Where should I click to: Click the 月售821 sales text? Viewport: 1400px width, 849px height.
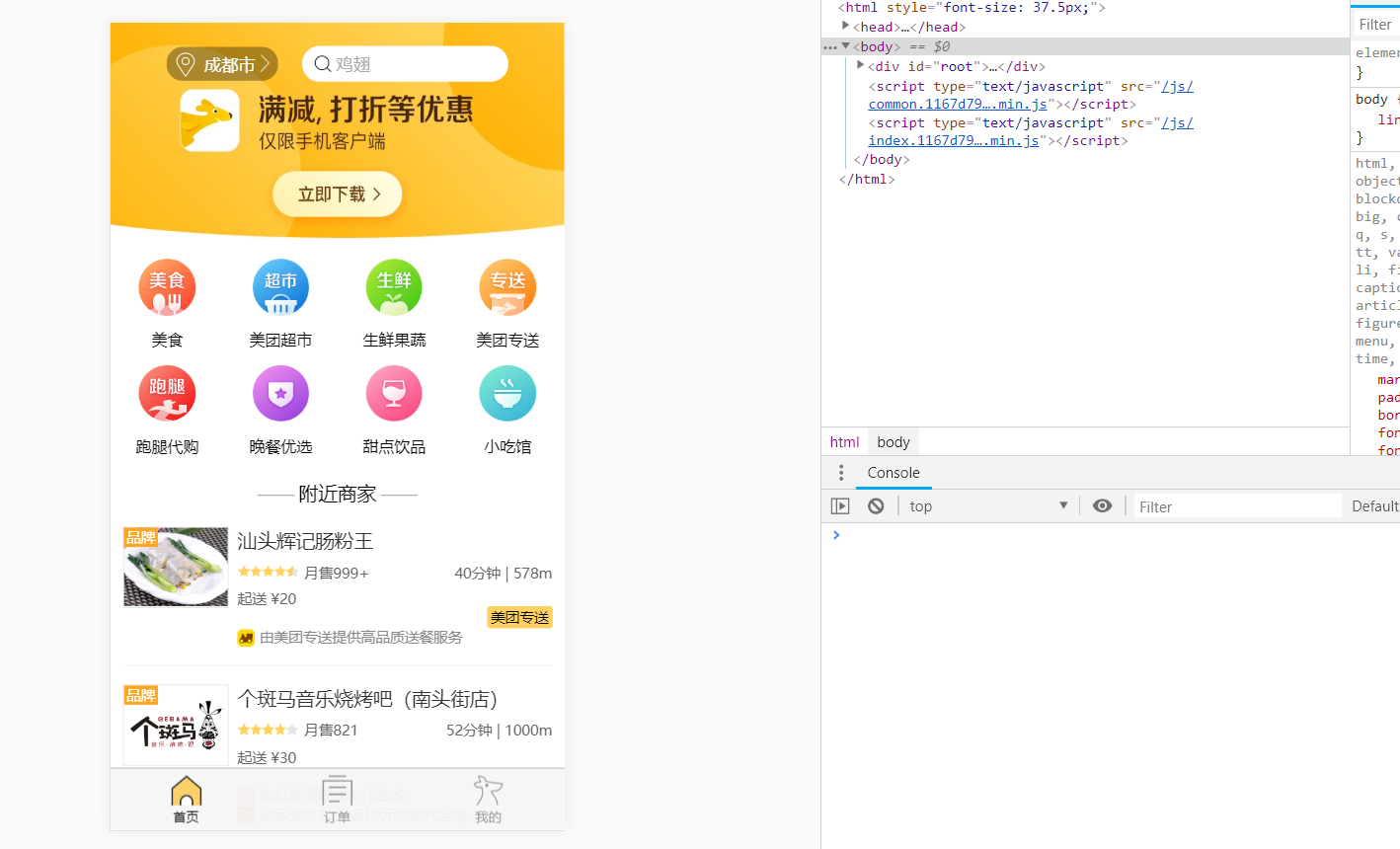click(331, 730)
